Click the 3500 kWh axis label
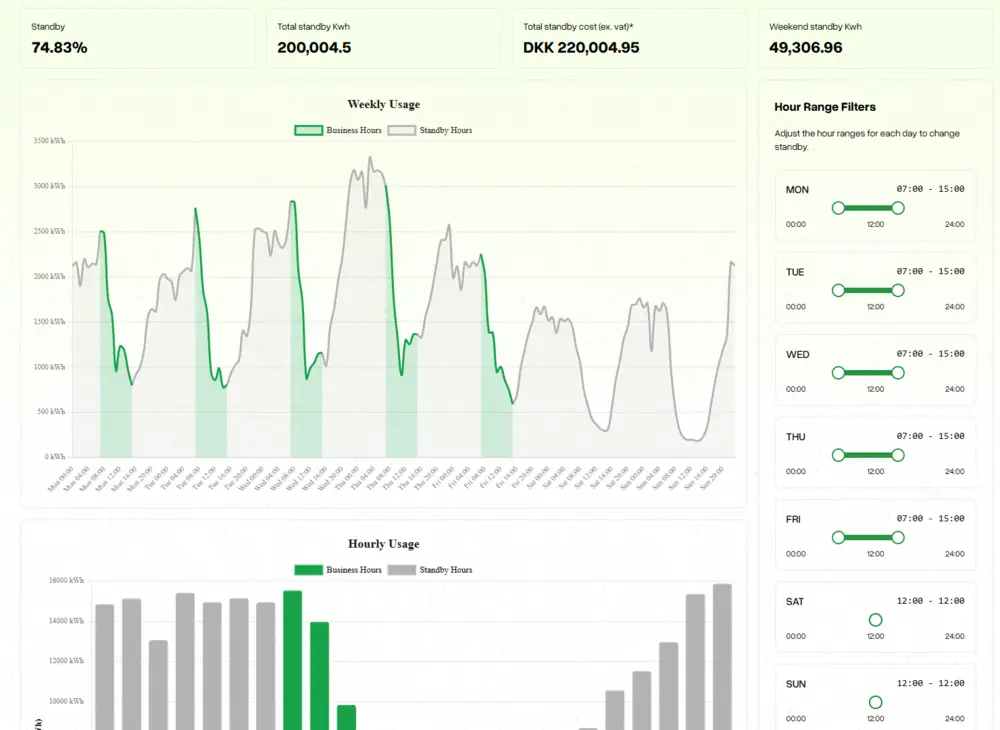This screenshot has height=730, width=1000. 49,141
